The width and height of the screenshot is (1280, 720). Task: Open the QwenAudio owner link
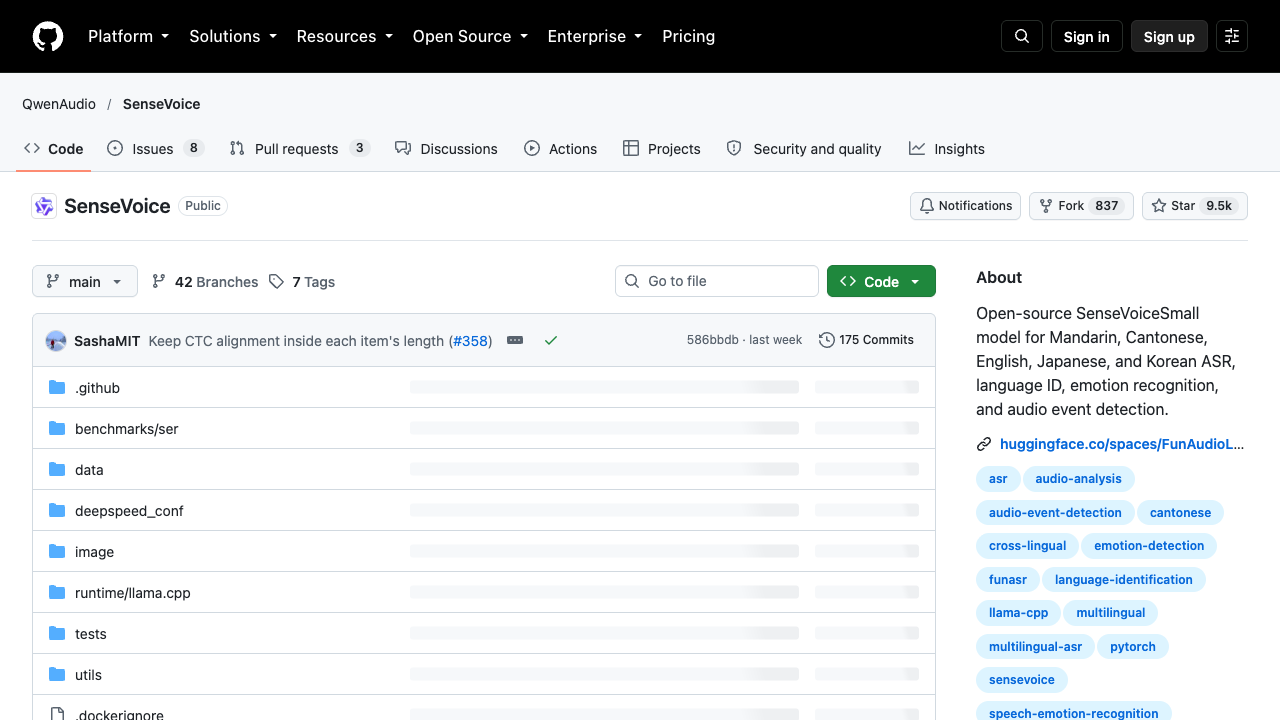[59, 104]
